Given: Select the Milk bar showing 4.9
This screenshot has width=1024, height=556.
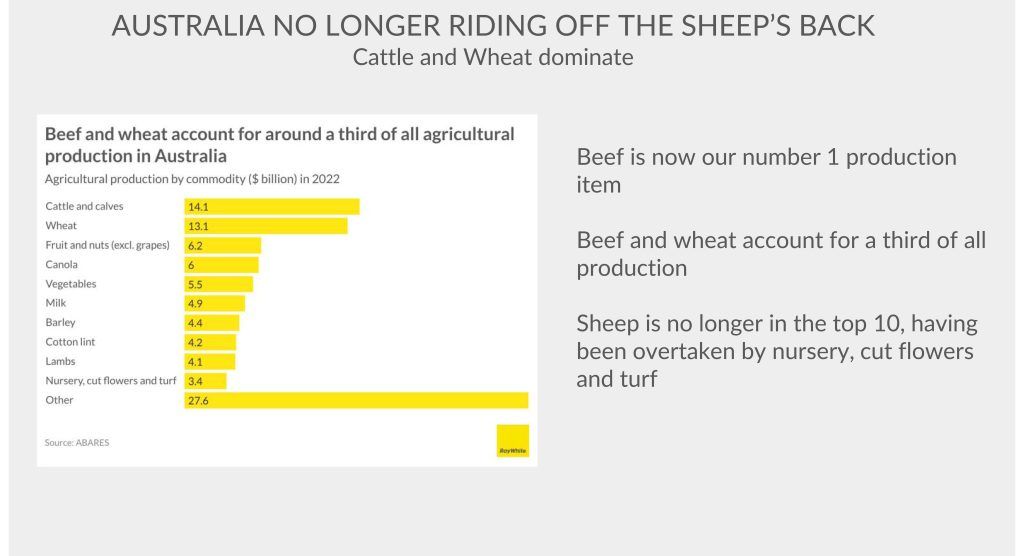Looking at the screenshot, I should point(215,303).
